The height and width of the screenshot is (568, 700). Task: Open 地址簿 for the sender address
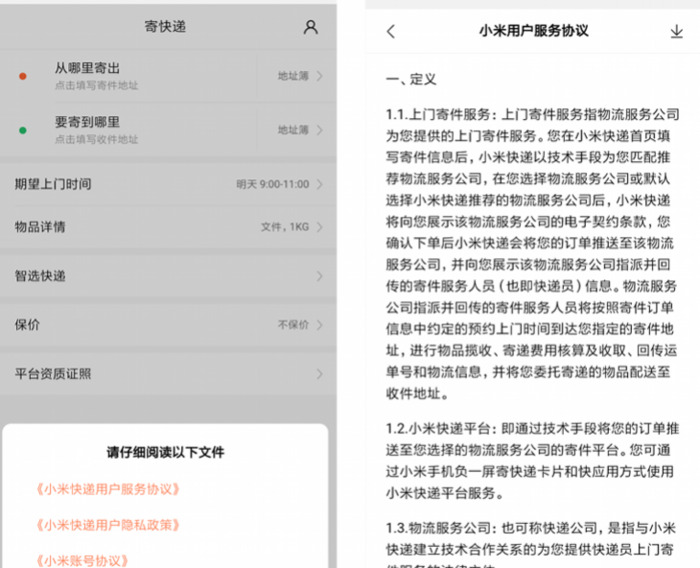tap(300, 76)
